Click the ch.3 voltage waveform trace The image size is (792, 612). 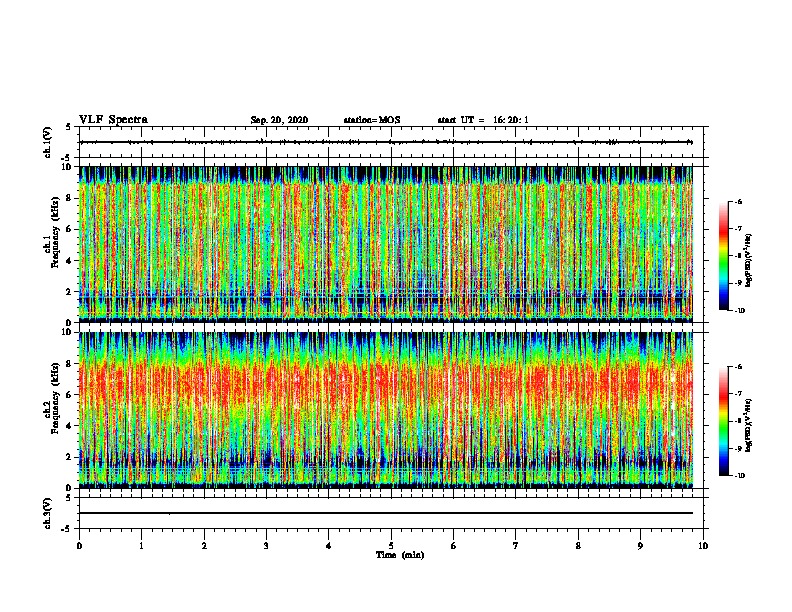pyautogui.click(x=386, y=513)
